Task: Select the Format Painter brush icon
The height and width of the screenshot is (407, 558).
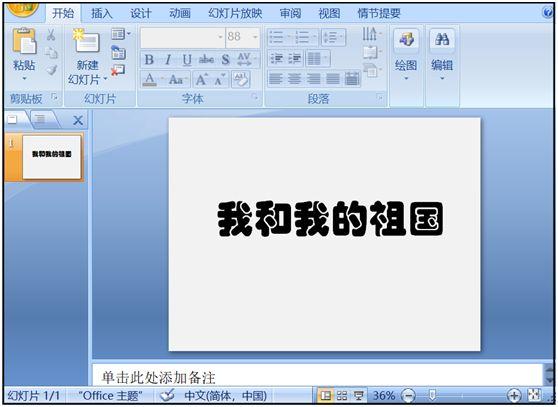Action: (52, 69)
